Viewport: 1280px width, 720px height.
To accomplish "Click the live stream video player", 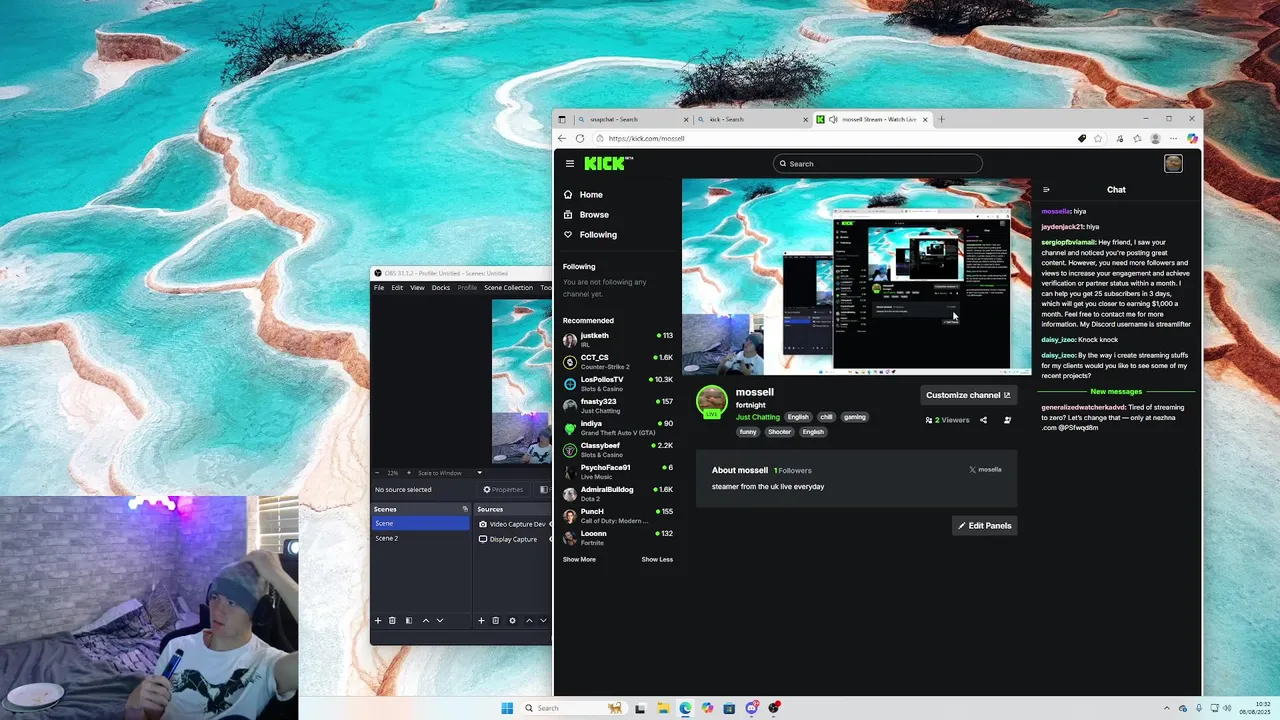I will tap(856, 277).
